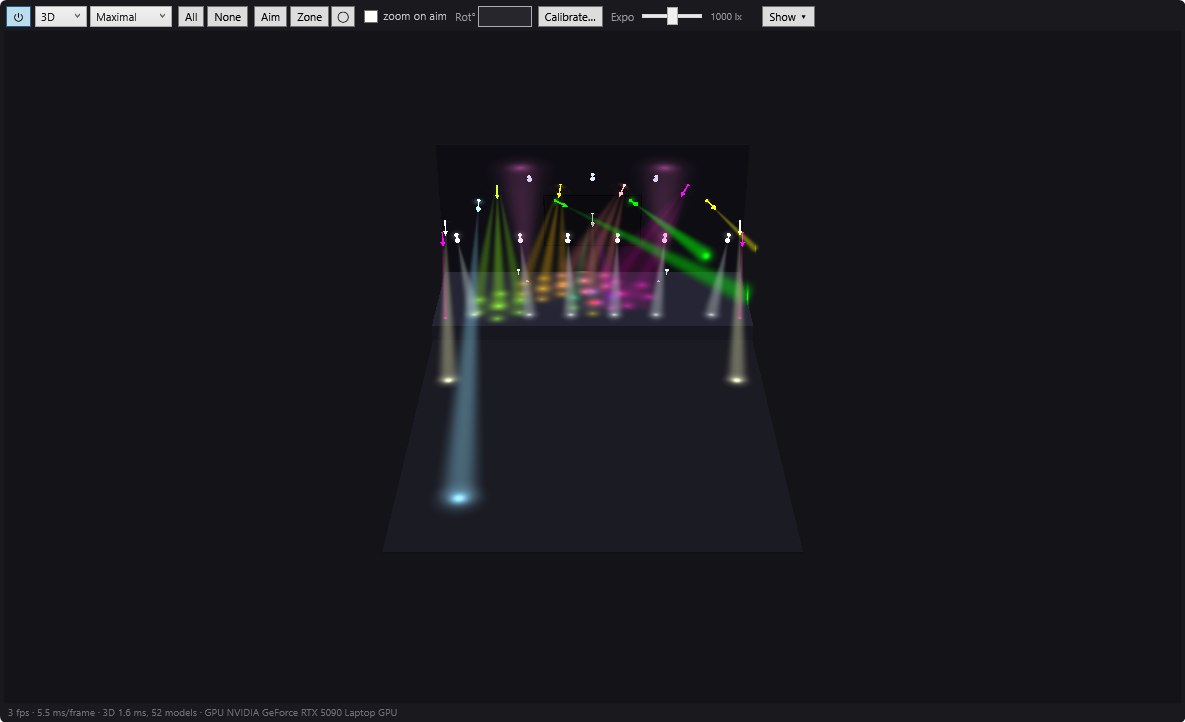The width and height of the screenshot is (1185, 722).
Task: Click the cyan light pool on floor
Action: tap(459, 497)
